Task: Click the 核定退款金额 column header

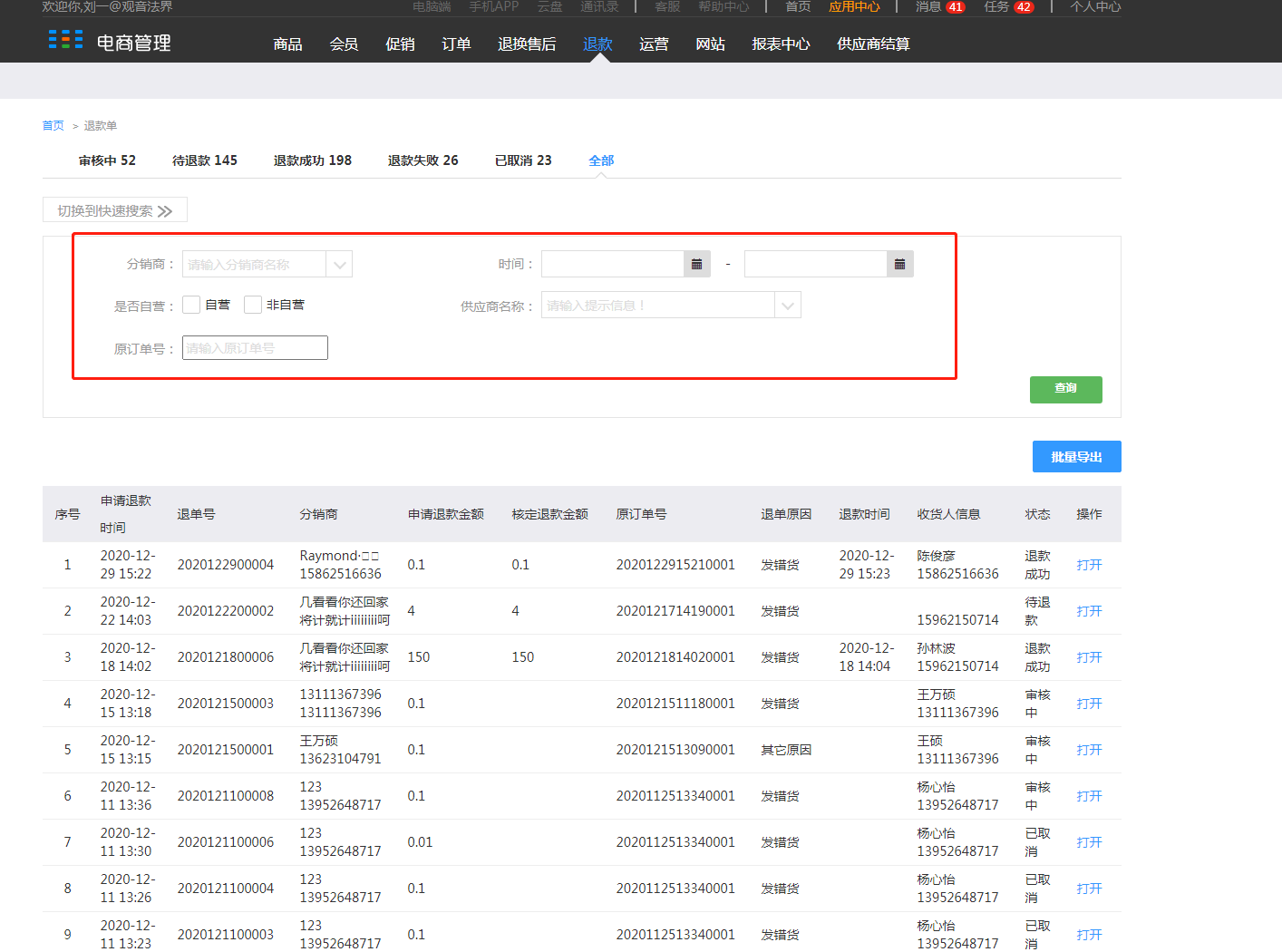Action: click(550, 514)
